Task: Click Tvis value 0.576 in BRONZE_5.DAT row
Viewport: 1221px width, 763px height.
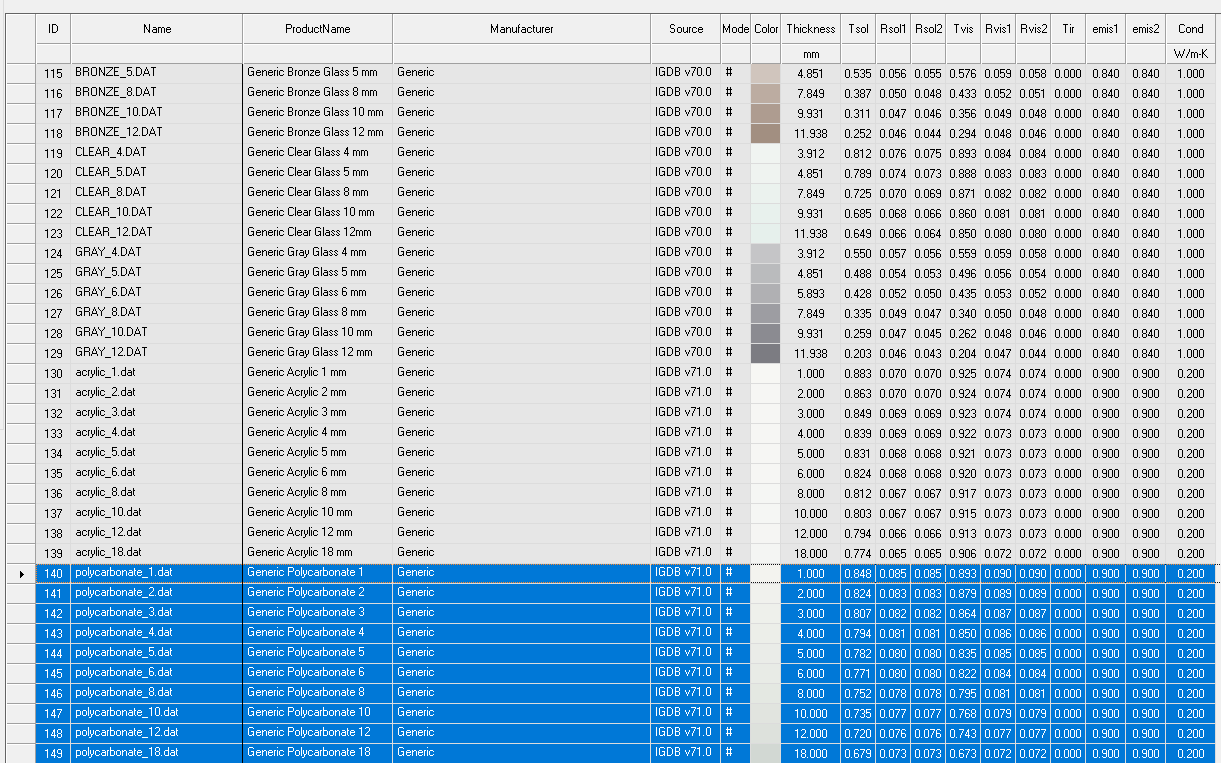Action: click(x=963, y=73)
